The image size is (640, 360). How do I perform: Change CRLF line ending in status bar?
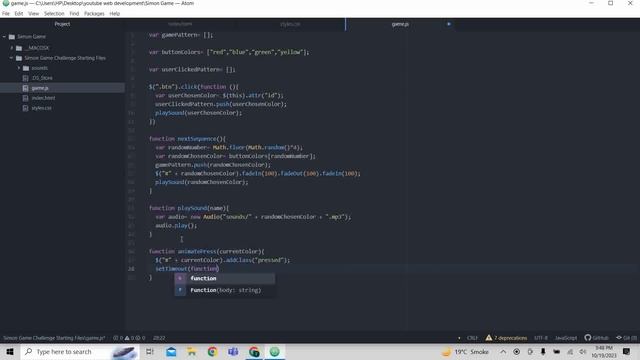pyautogui.click(x=472, y=338)
